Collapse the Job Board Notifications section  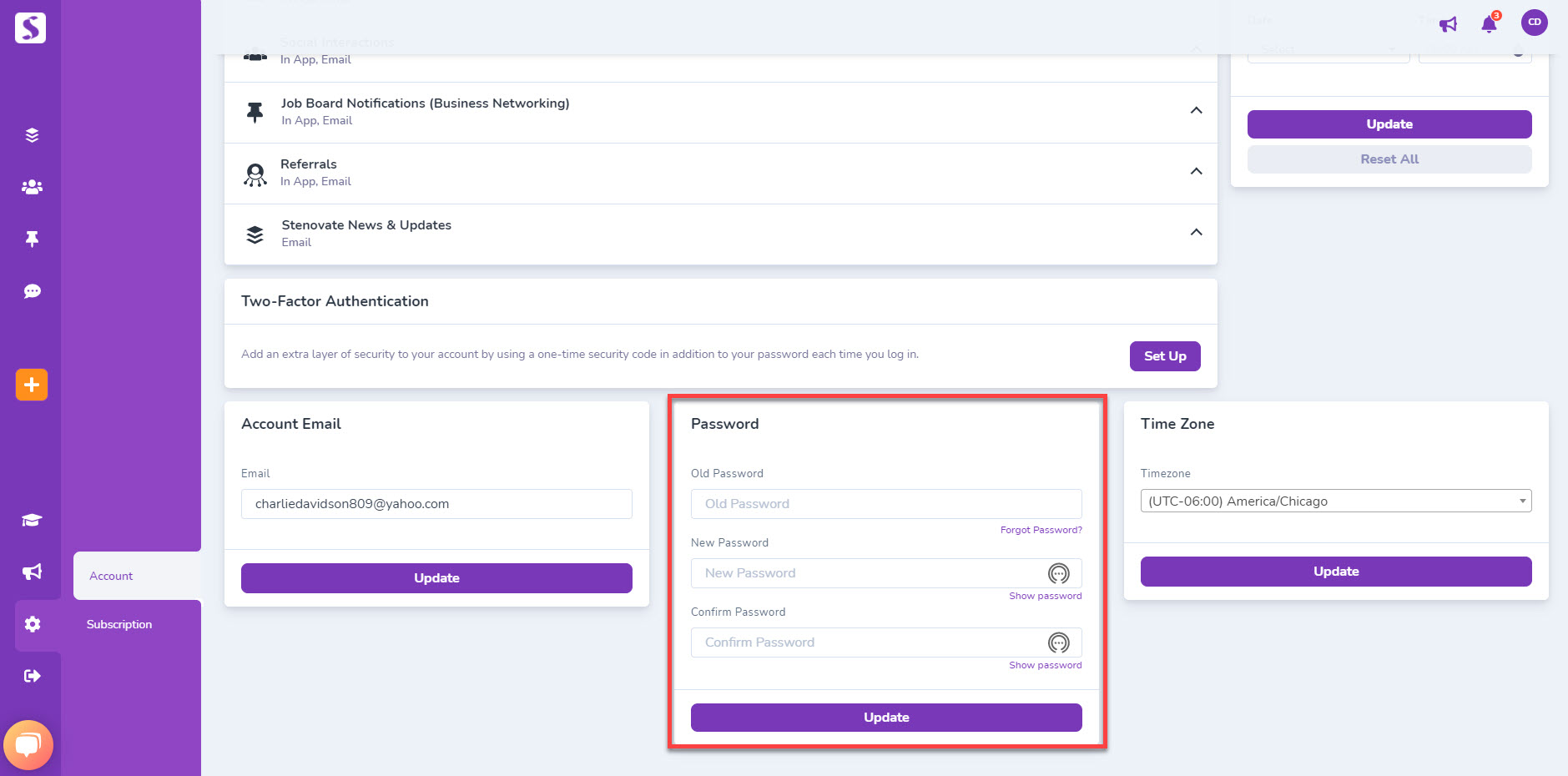pyautogui.click(x=1196, y=110)
